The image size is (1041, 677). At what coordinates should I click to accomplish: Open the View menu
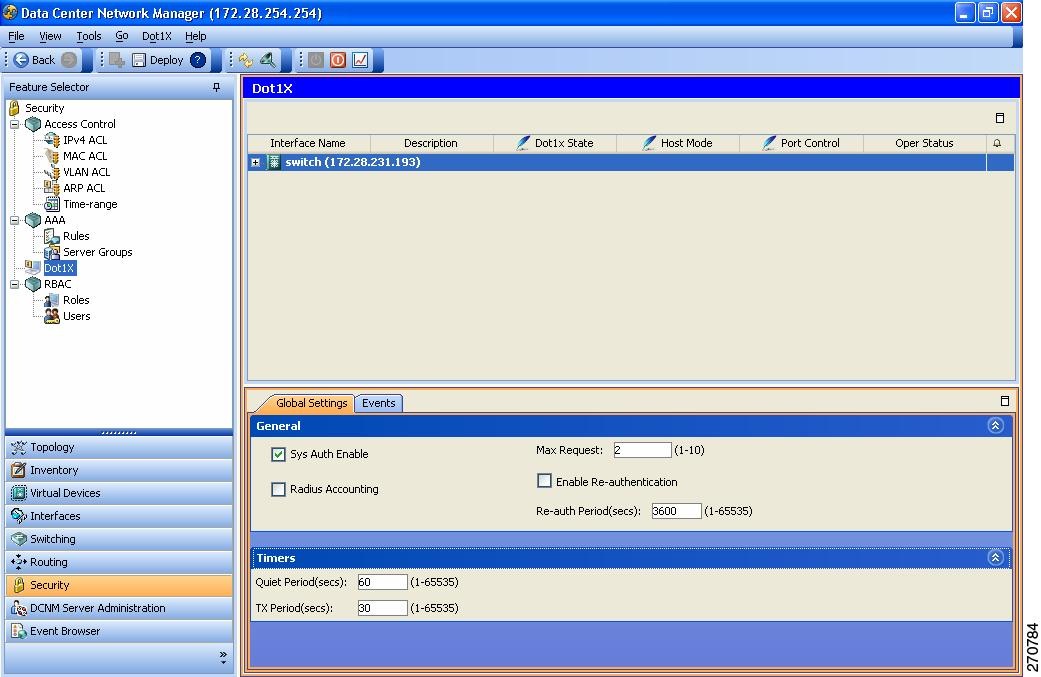(x=50, y=36)
